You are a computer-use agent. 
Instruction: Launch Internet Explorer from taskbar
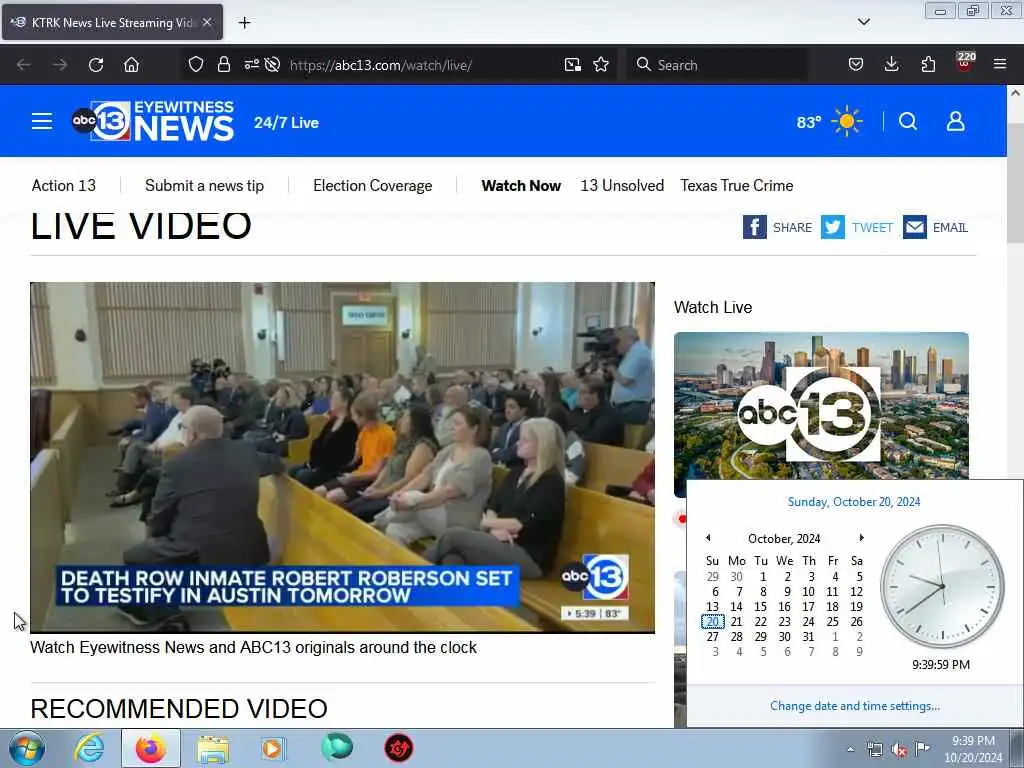click(x=89, y=748)
